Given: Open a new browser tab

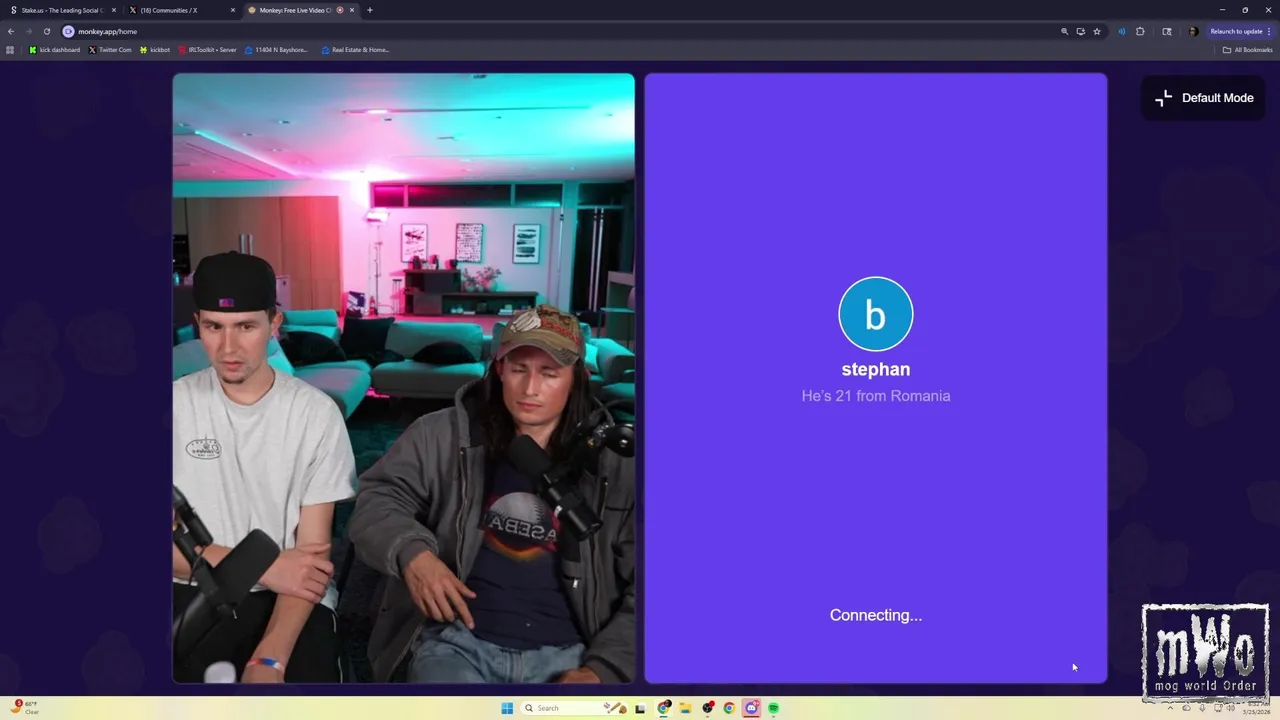Looking at the screenshot, I should tap(370, 10).
